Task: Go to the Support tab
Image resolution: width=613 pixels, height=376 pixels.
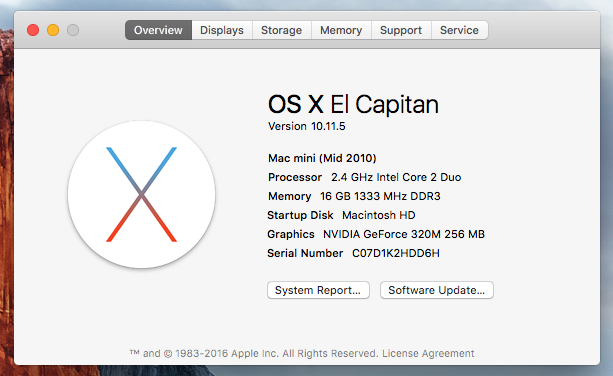Action: click(401, 30)
